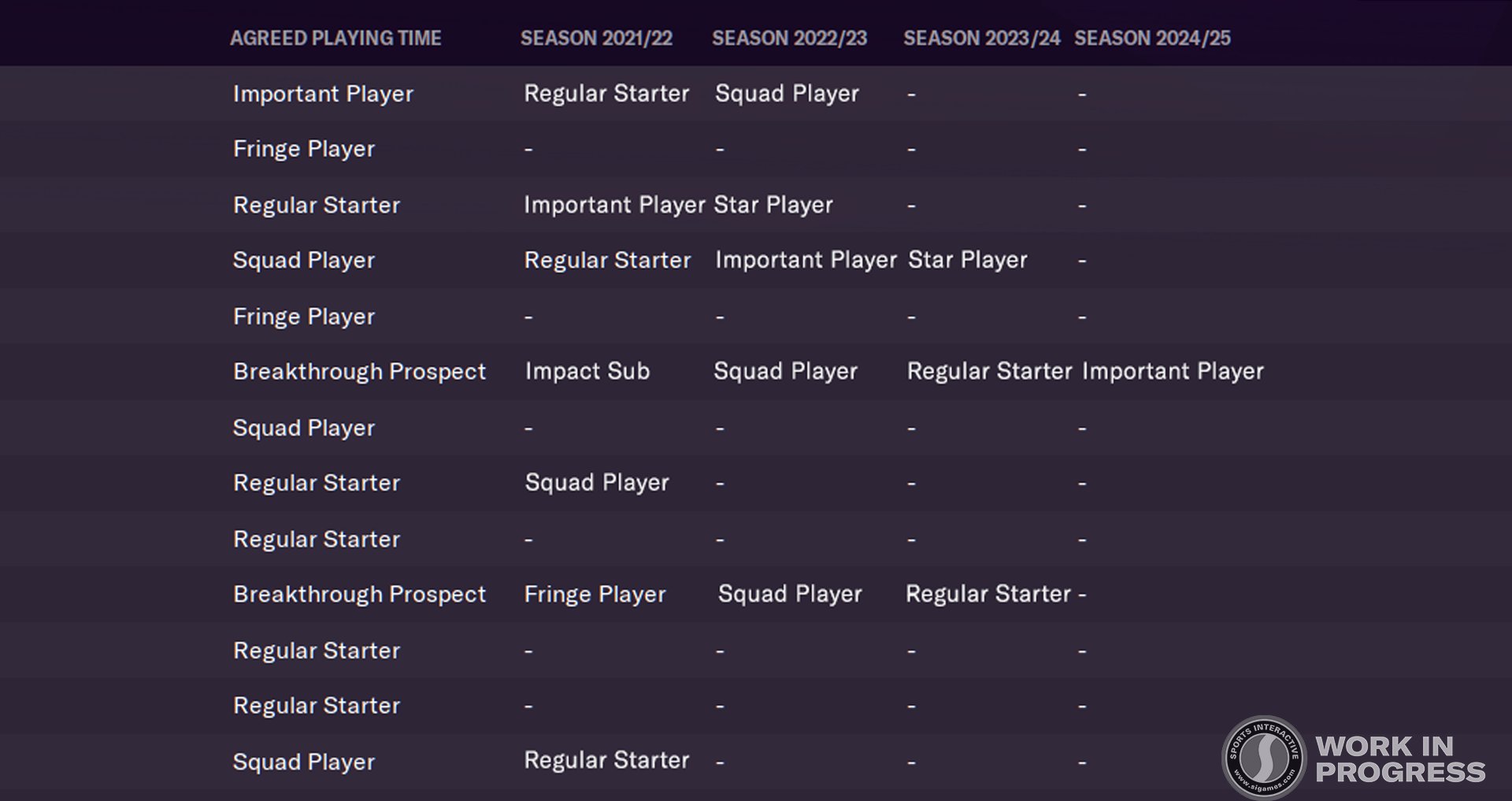
Task: Select Fringe Player under Season 2021/22
Action: coord(595,594)
